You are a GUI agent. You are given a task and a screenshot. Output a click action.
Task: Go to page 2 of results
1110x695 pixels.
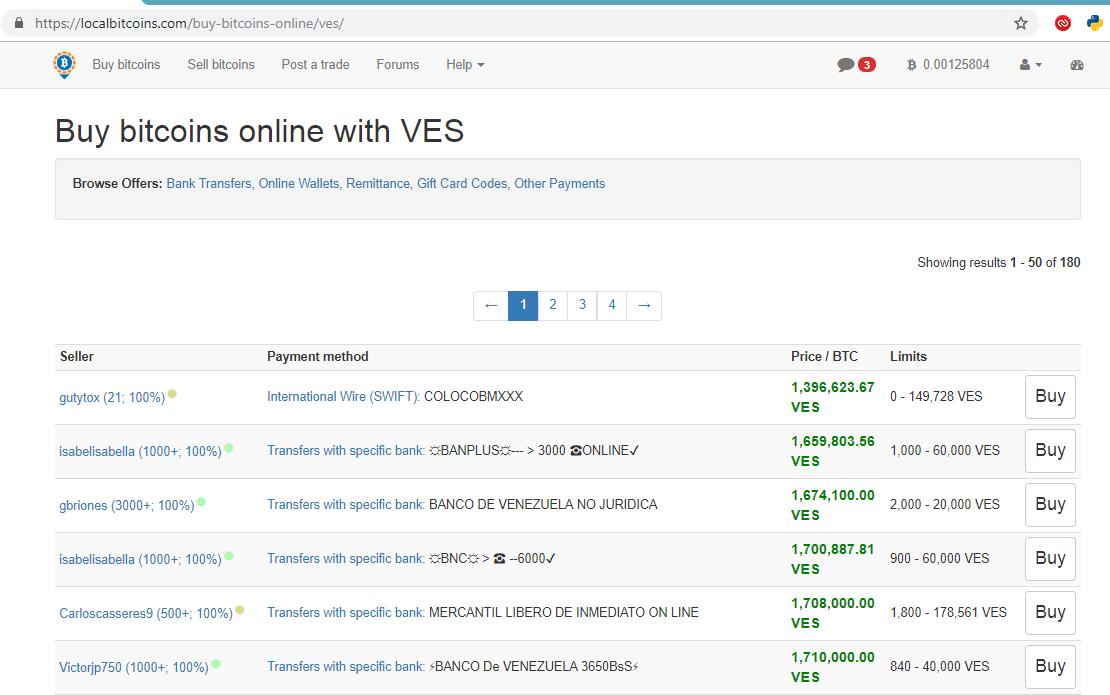click(553, 306)
